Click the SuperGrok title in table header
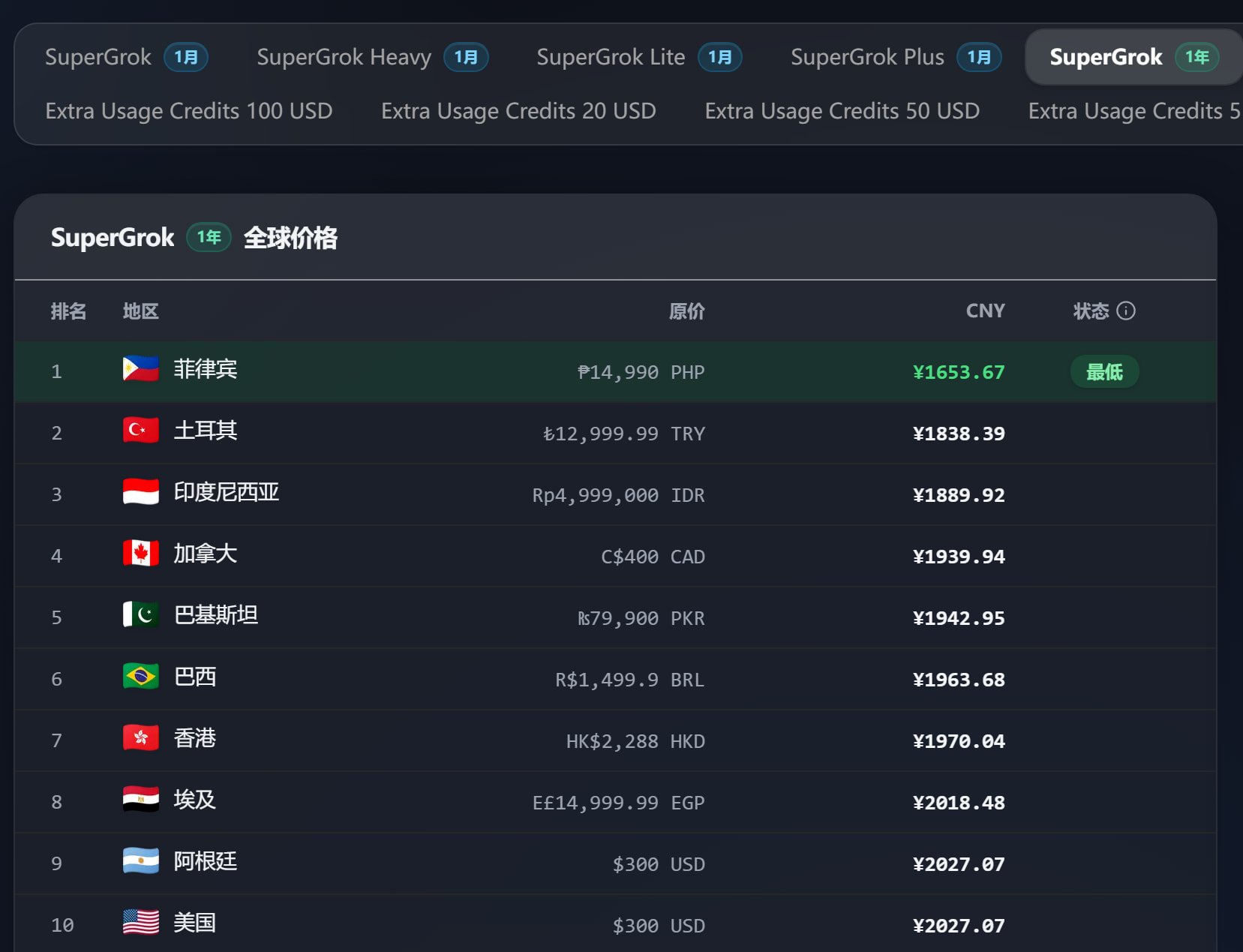1243x952 pixels. pos(113,238)
